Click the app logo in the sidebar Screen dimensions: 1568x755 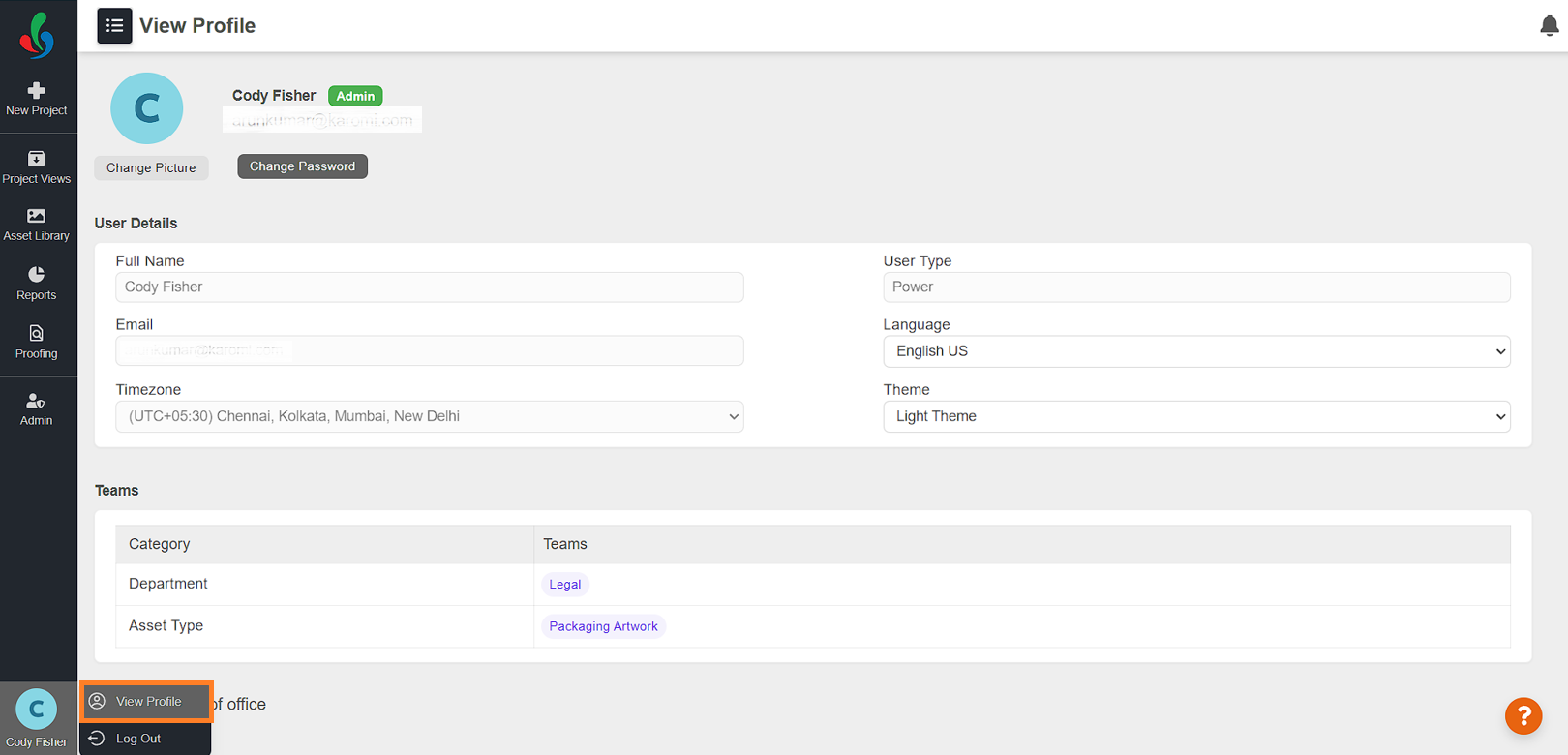[x=38, y=35]
